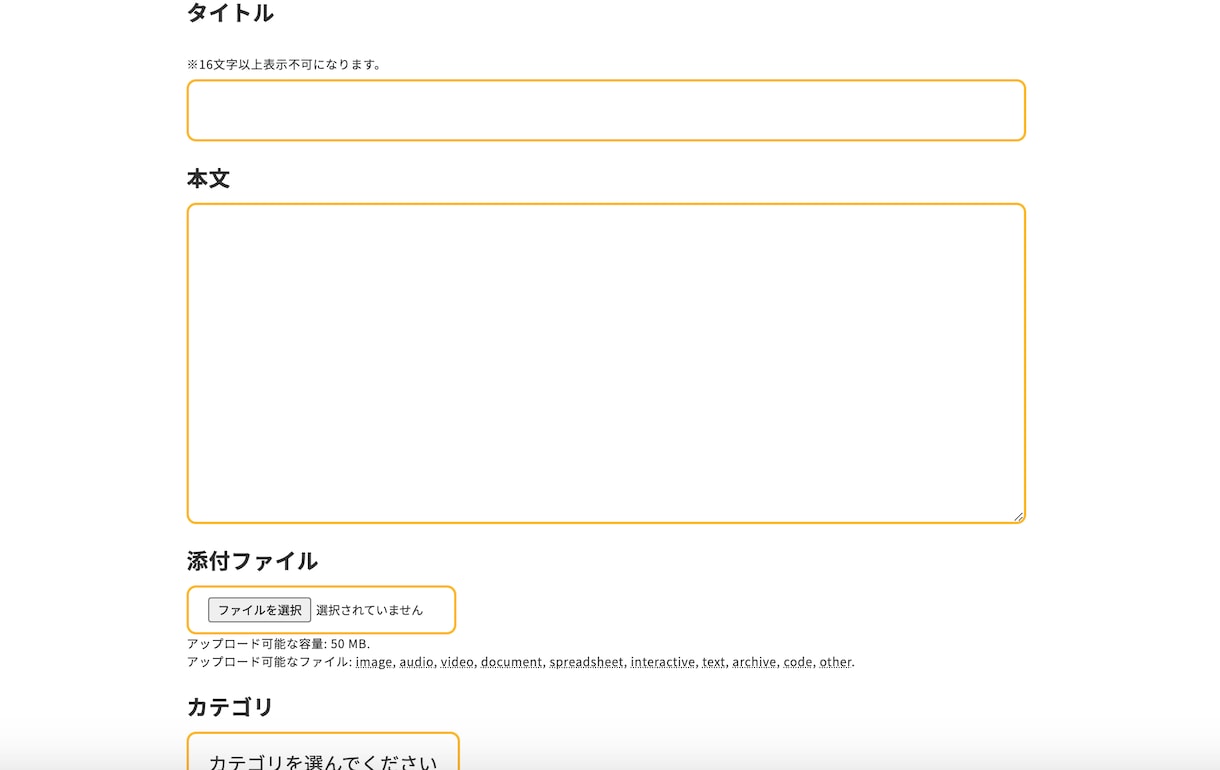
Task: Click the 選択されていません file status text
Action: 369,610
